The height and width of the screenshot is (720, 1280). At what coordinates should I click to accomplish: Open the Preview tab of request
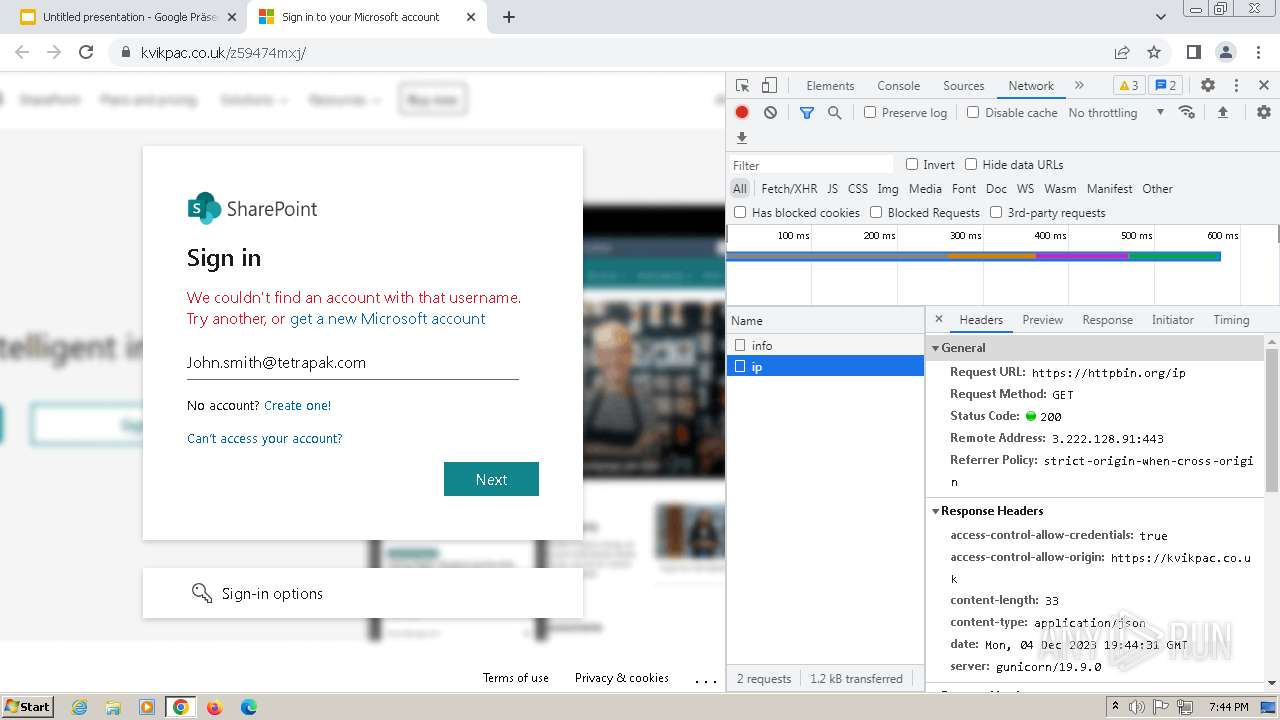pyautogui.click(x=1042, y=320)
